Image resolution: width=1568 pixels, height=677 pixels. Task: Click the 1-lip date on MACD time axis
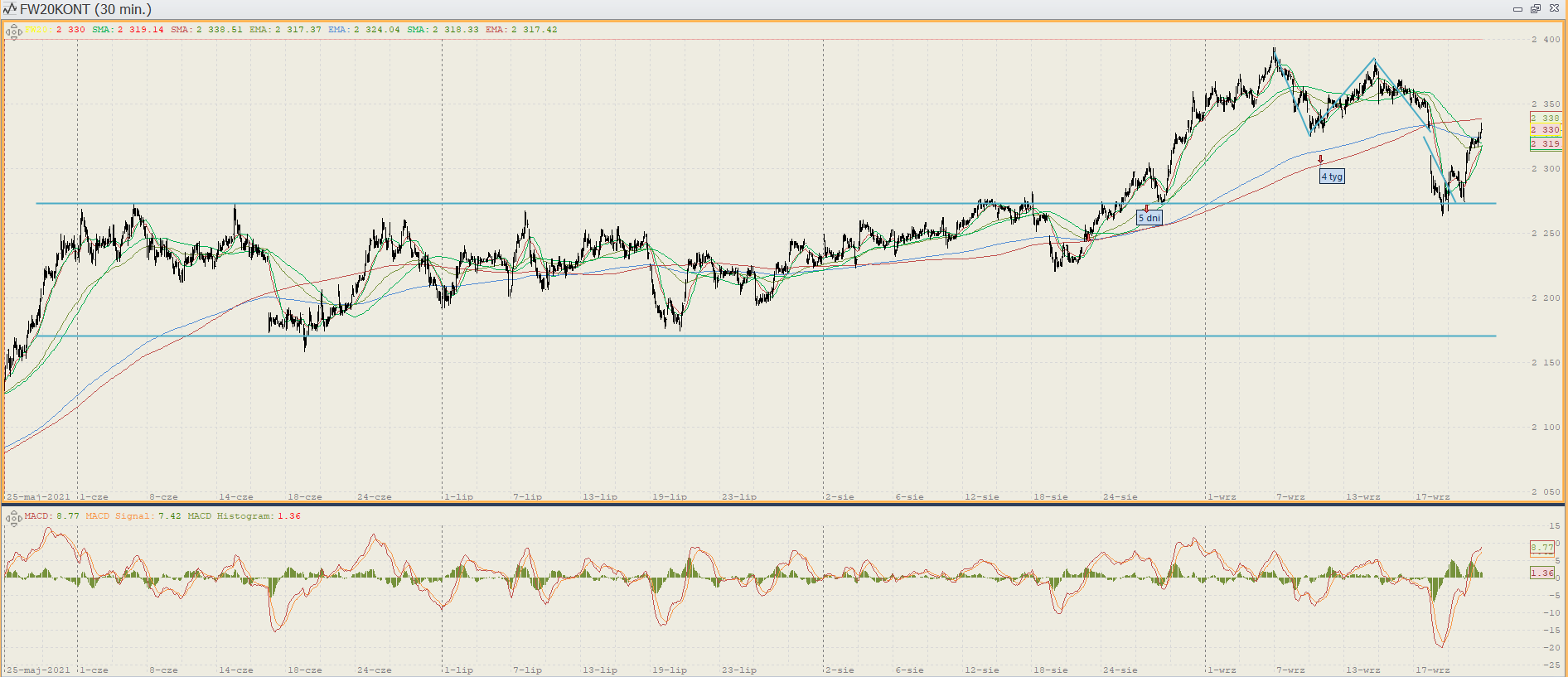click(458, 670)
